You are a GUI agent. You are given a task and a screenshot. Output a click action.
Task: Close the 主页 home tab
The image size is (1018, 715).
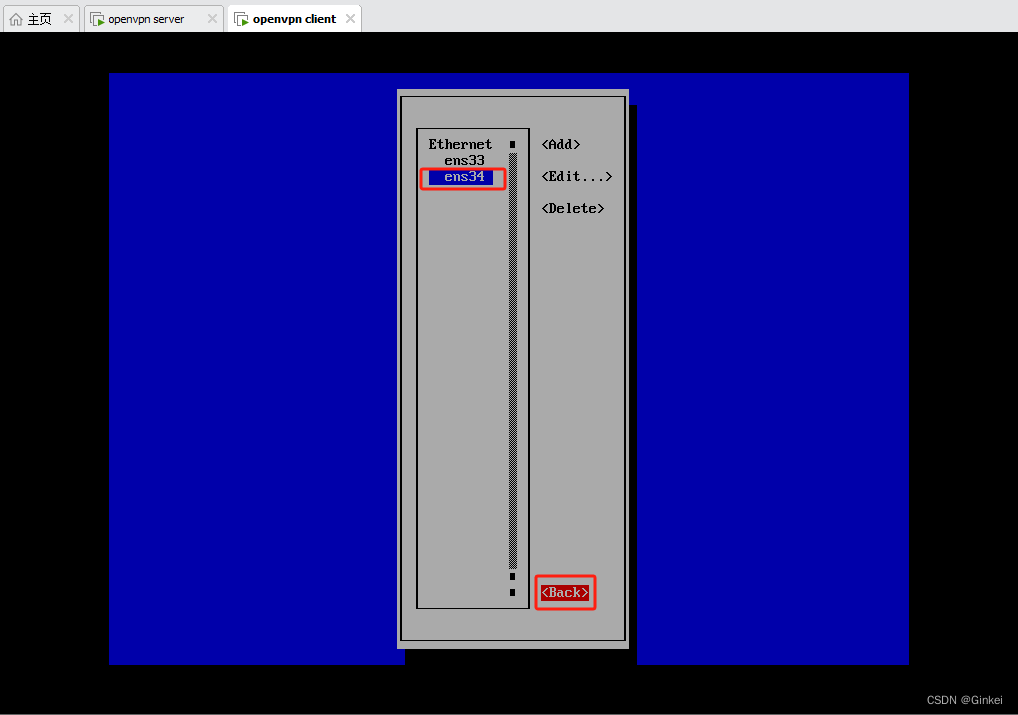pos(68,19)
